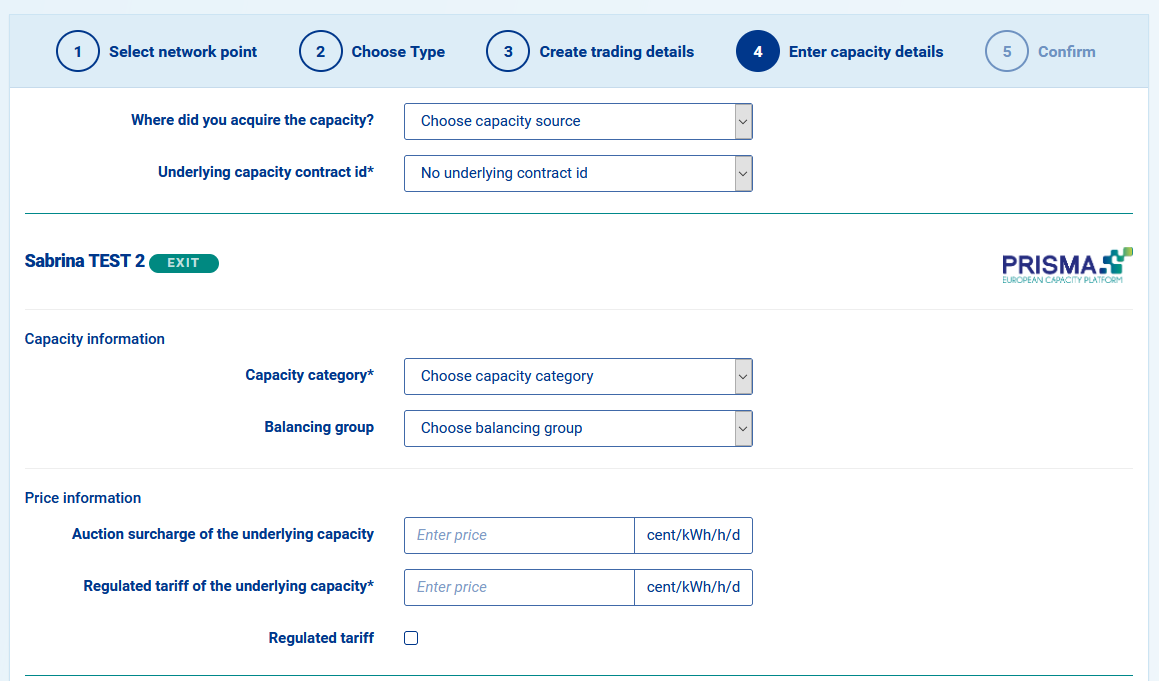The height and width of the screenshot is (681, 1159).
Task: Click the step 3 circle icon
Action: pyautogui.click(x=508, y=52)
